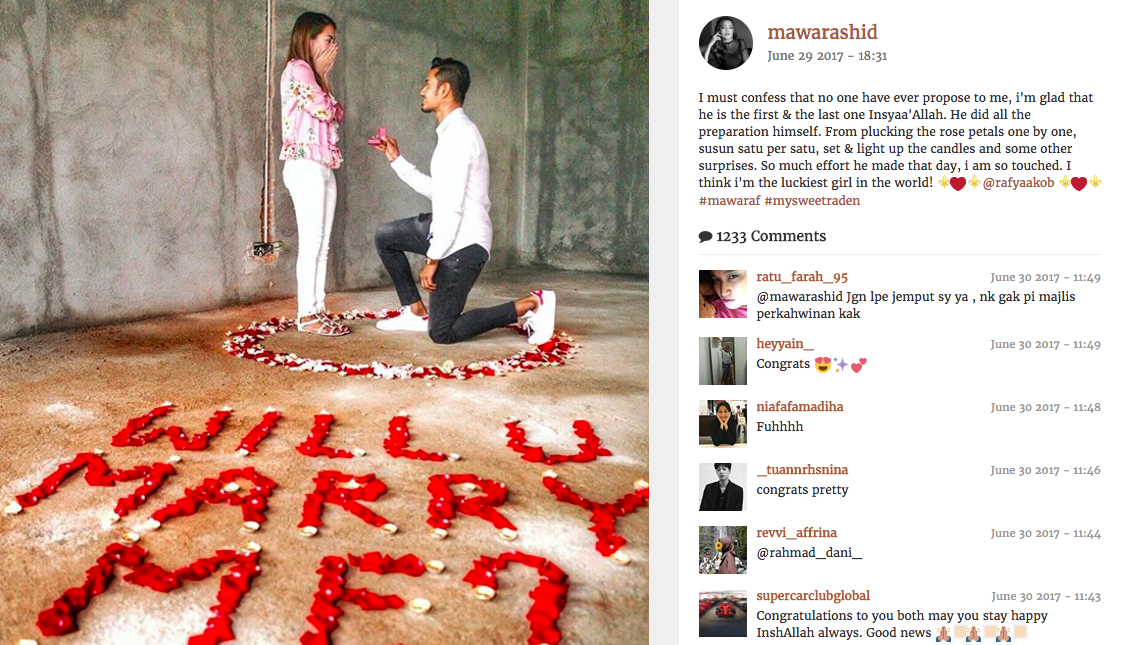Open the @rafyaakob mention link
Viewport: 1134px width, 645px height.
coord(1018,183)
